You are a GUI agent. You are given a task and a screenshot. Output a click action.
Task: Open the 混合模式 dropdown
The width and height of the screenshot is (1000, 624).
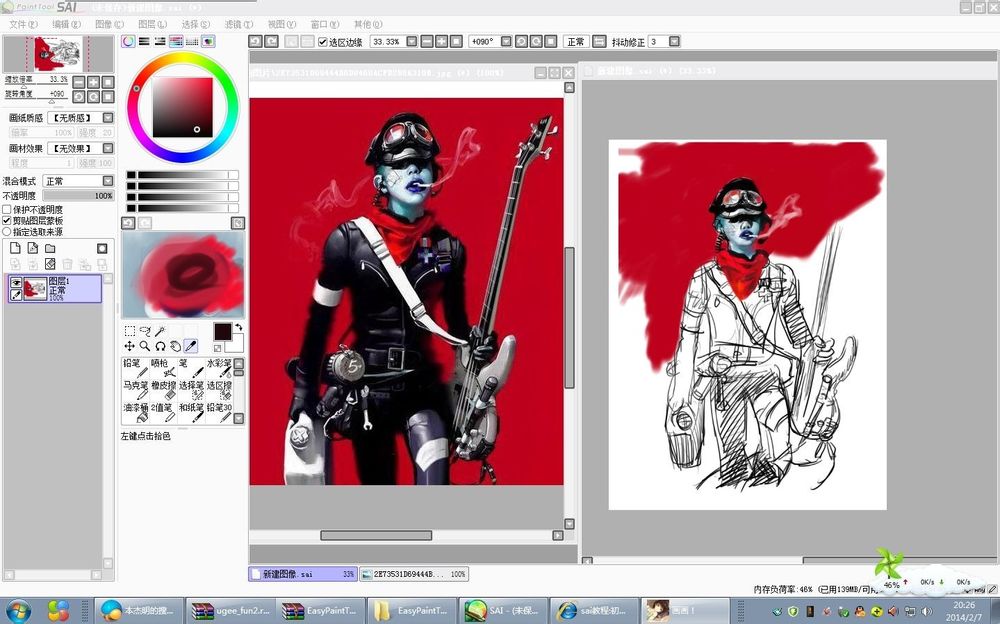pyautogui.click(x=108, y=181)
